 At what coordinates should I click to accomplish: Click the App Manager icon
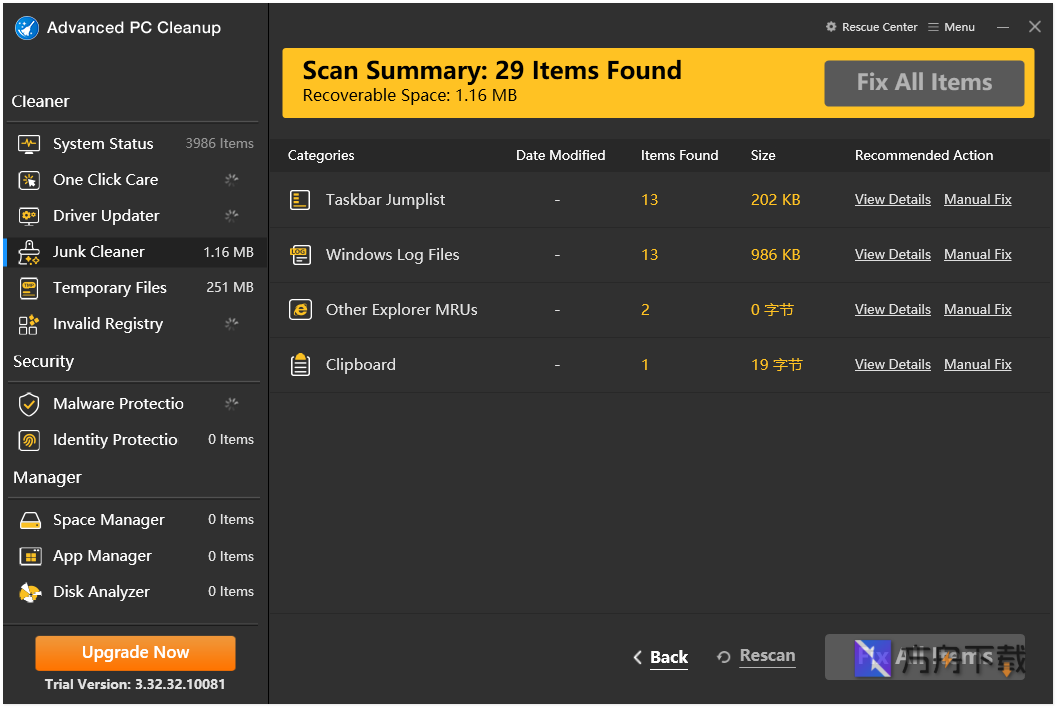click(x=30, y=556)
